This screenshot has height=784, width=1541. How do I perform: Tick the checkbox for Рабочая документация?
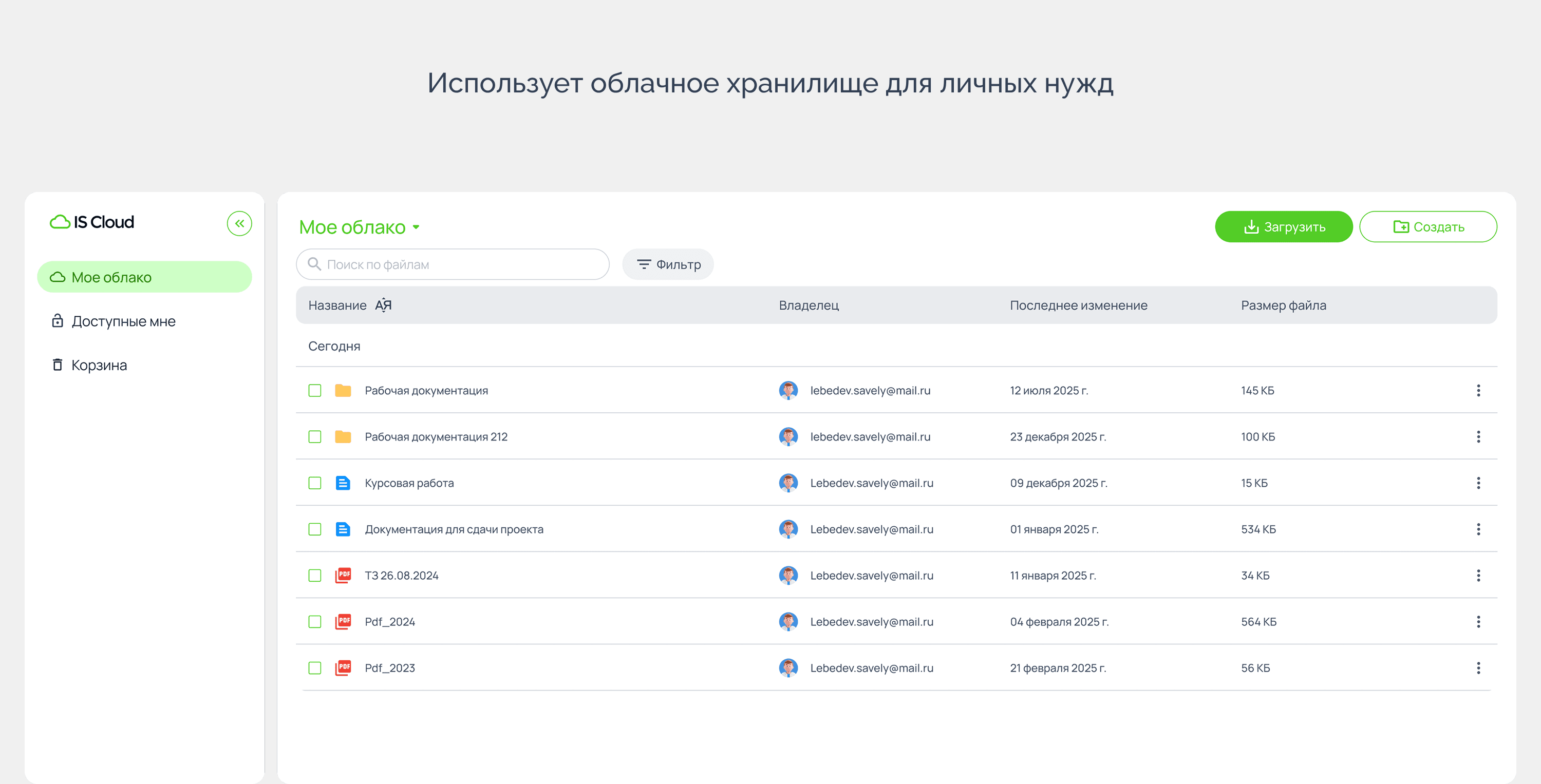click(x=315, y=391)
